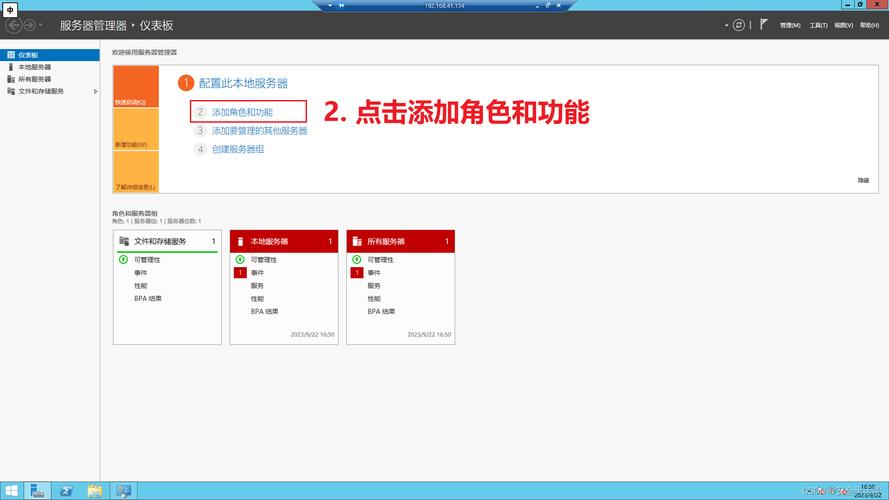Click 隐藏 to hide the welcome tile

click(x=863, y=180)
